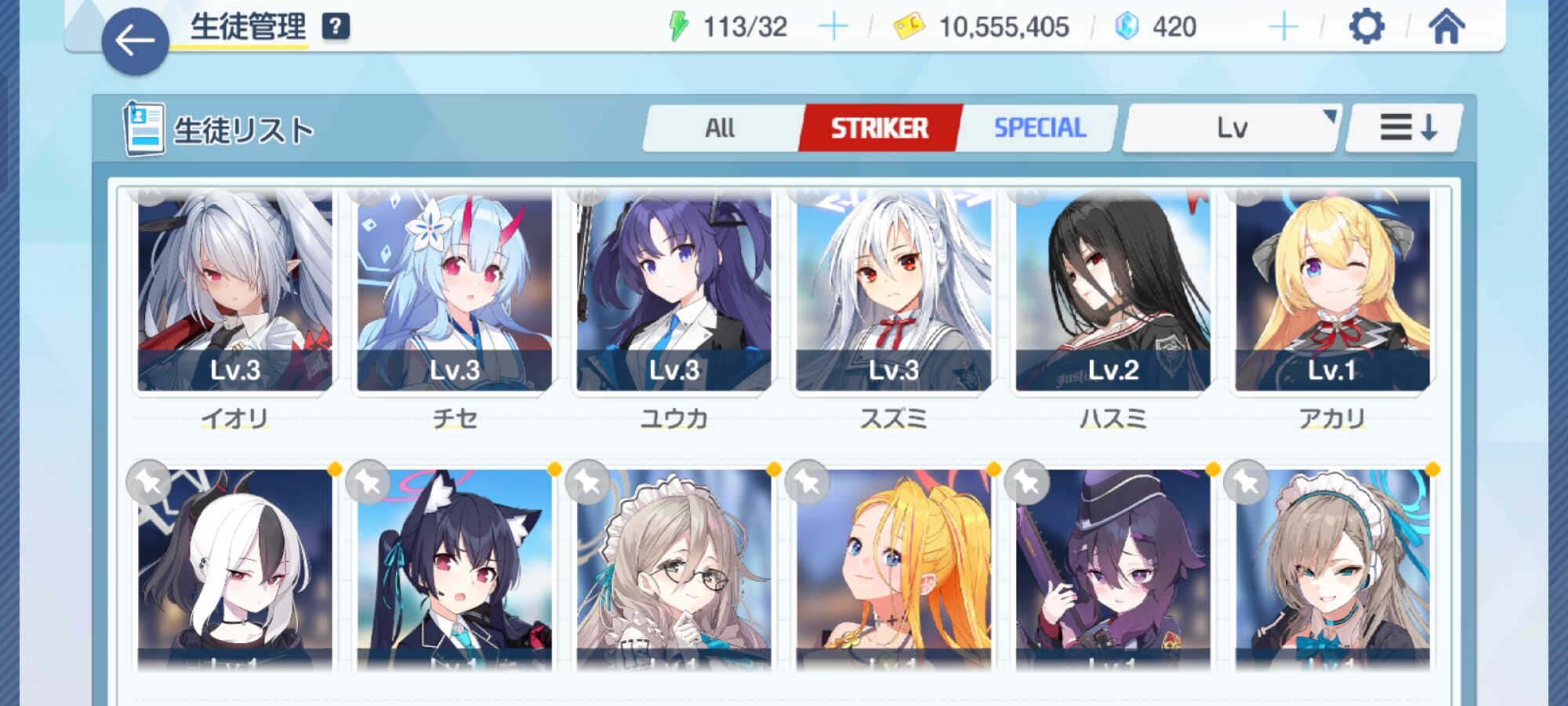1568x706 pixels.
Task: Return to the home screen icon
Action: 1446,27
